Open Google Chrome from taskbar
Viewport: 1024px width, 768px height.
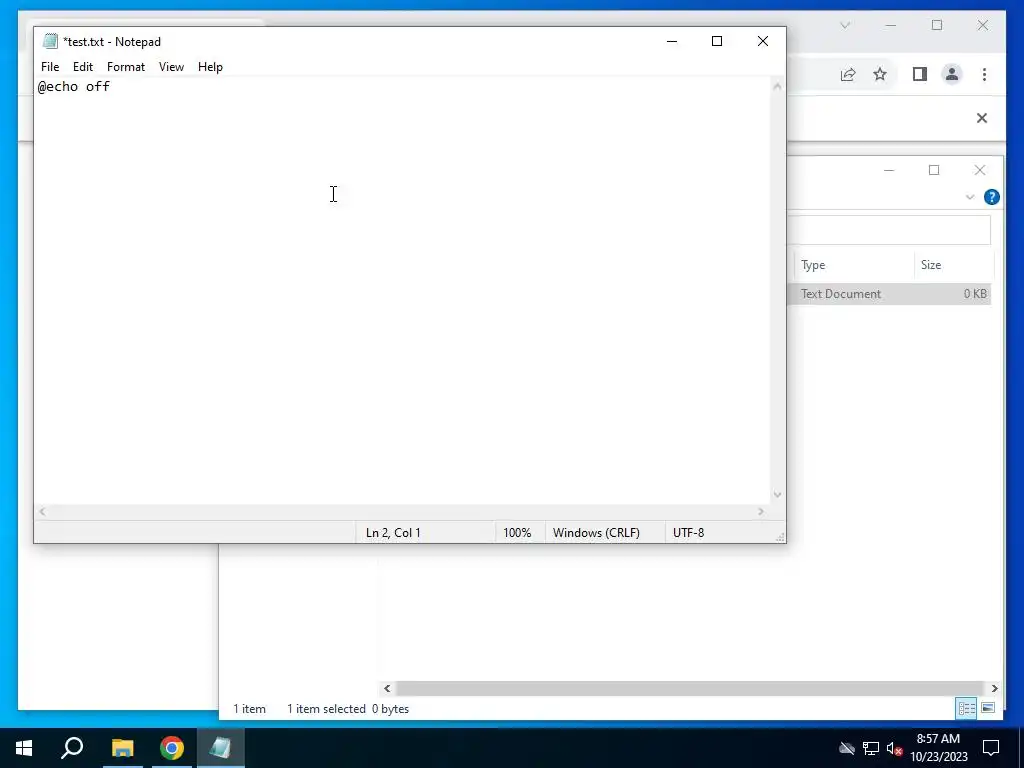(172, 748)
